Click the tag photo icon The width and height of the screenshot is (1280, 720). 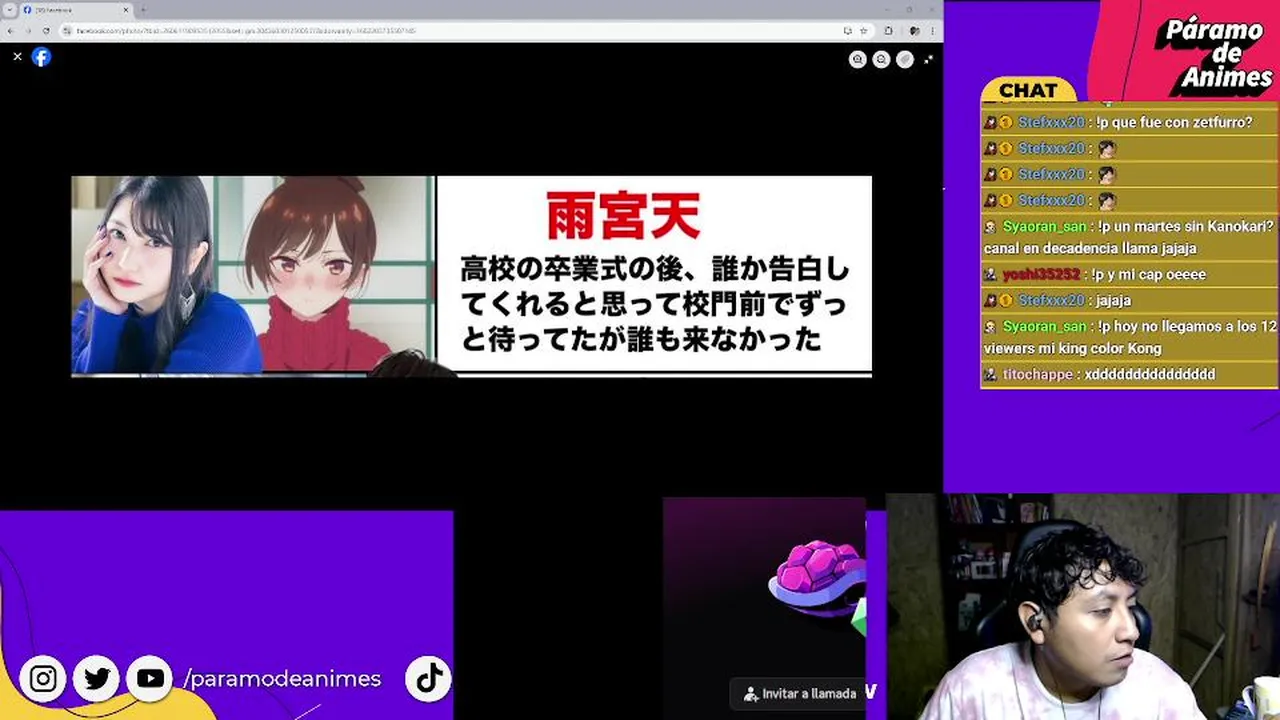tap(905, 60)
